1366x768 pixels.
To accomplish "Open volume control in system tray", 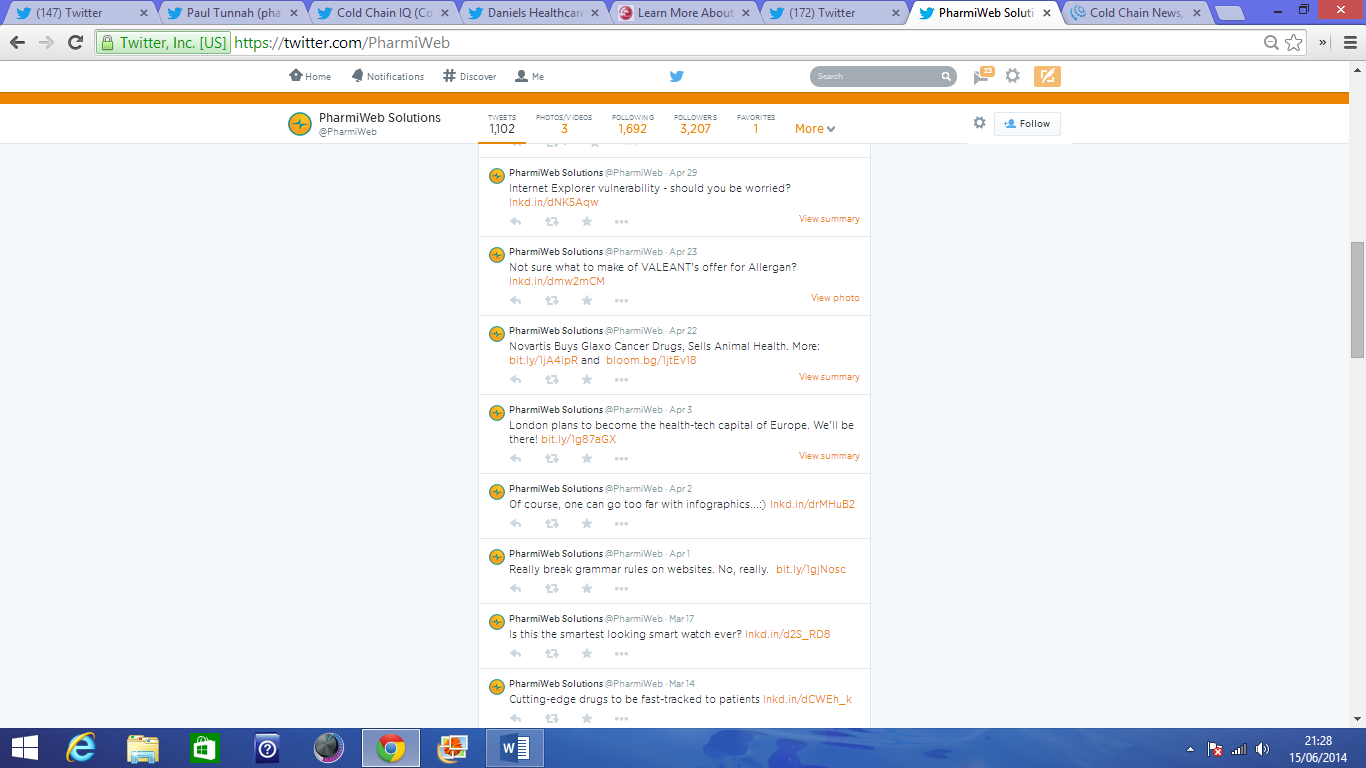I will pos(1262,748).
